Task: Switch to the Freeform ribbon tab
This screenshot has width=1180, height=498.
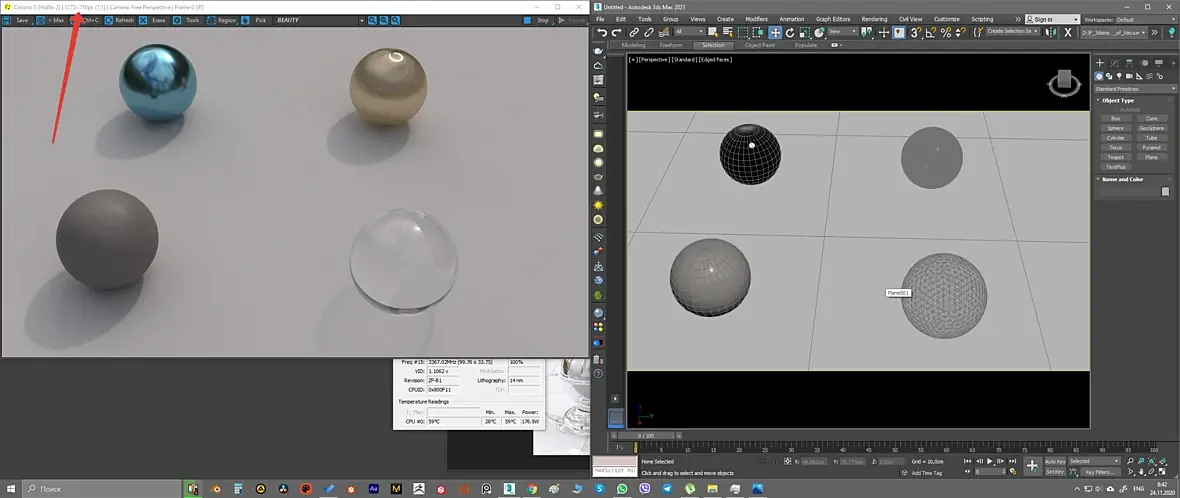Action: point(670,45)
